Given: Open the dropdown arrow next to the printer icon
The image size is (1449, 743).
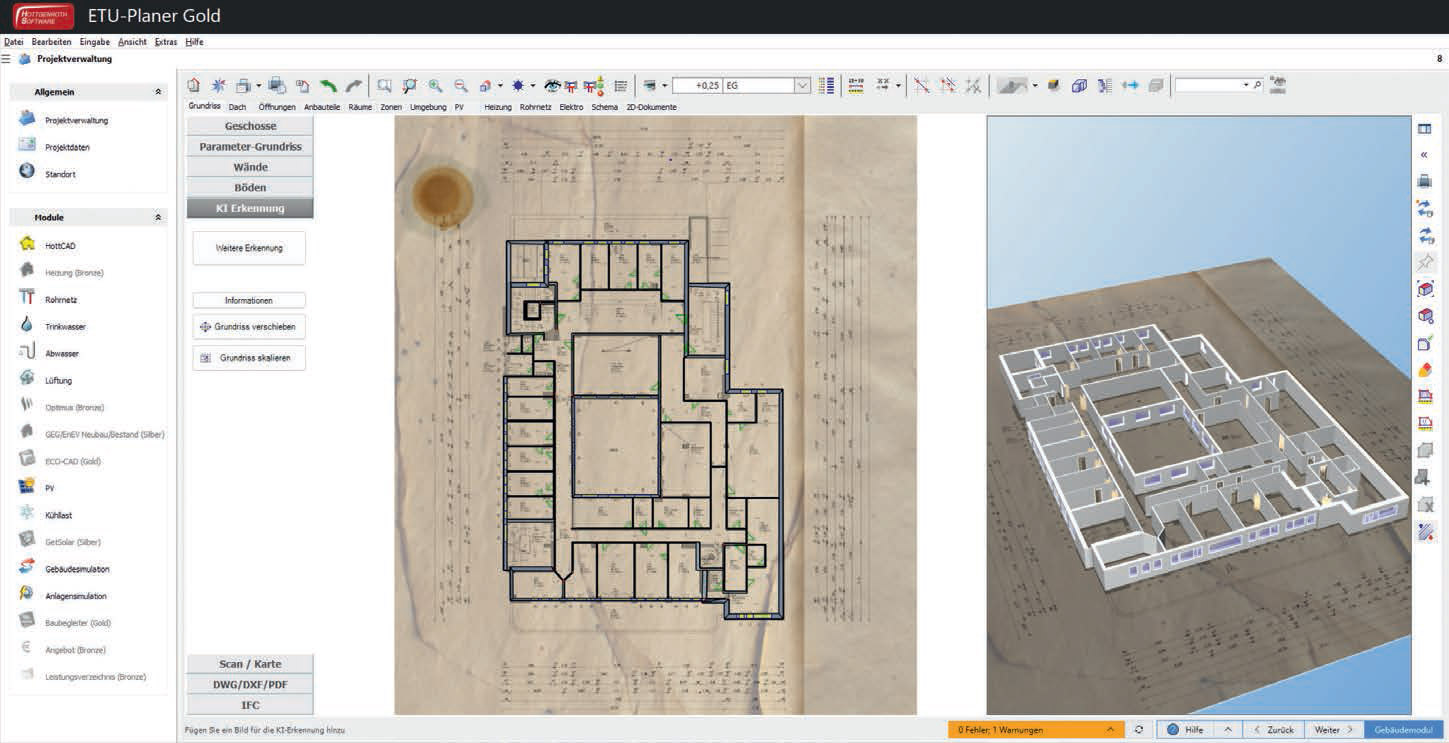Looking at the screenshot, I should [x=258, y=86].
